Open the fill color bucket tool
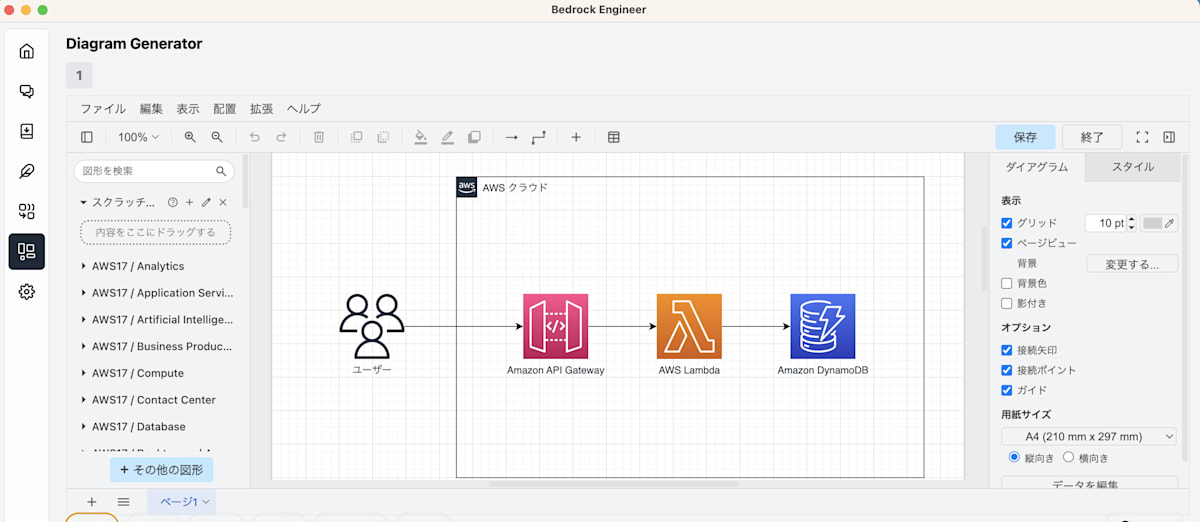Screen dimensions: 1200x522 click(421, 137)
